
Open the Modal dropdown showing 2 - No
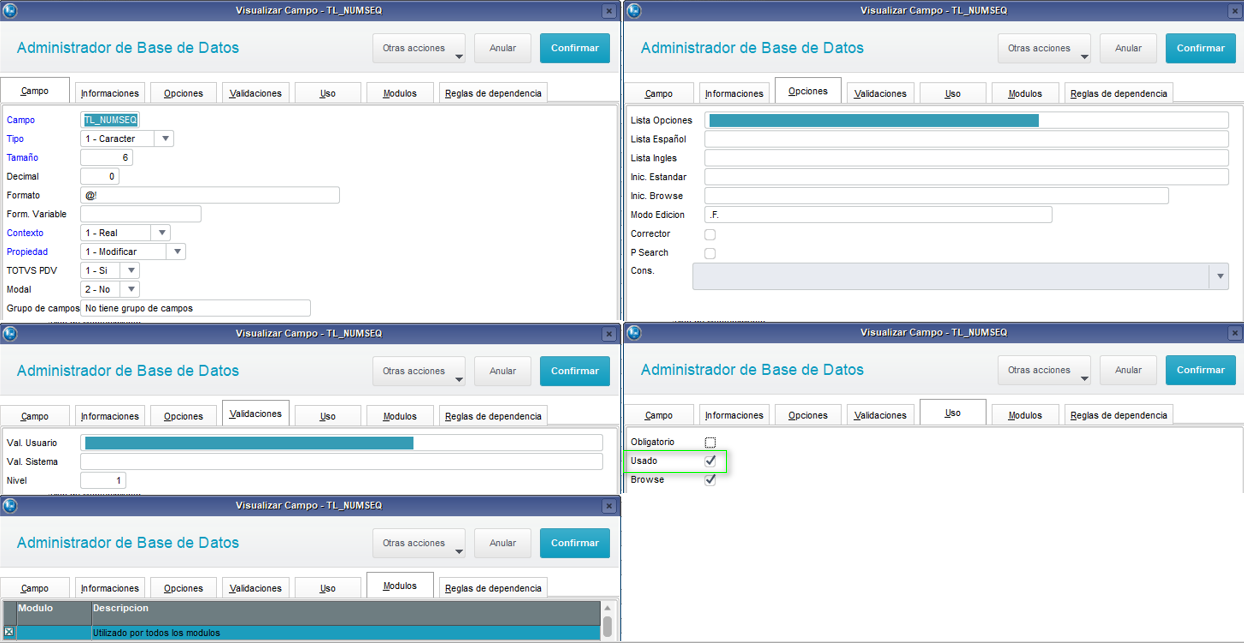click(x=130, y=290)
